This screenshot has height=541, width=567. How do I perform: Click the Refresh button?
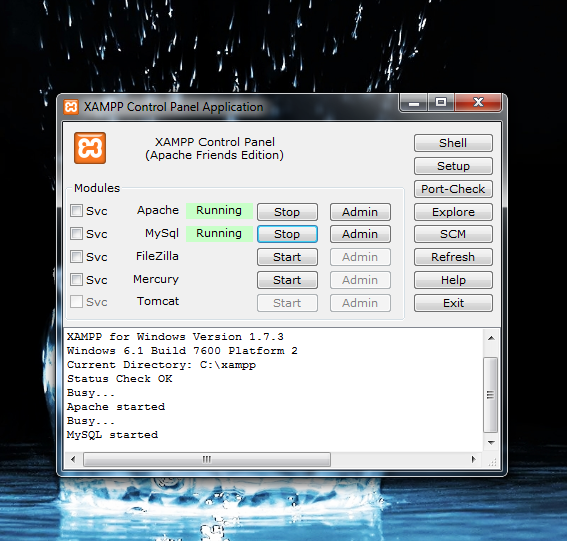tap(453, 257)
